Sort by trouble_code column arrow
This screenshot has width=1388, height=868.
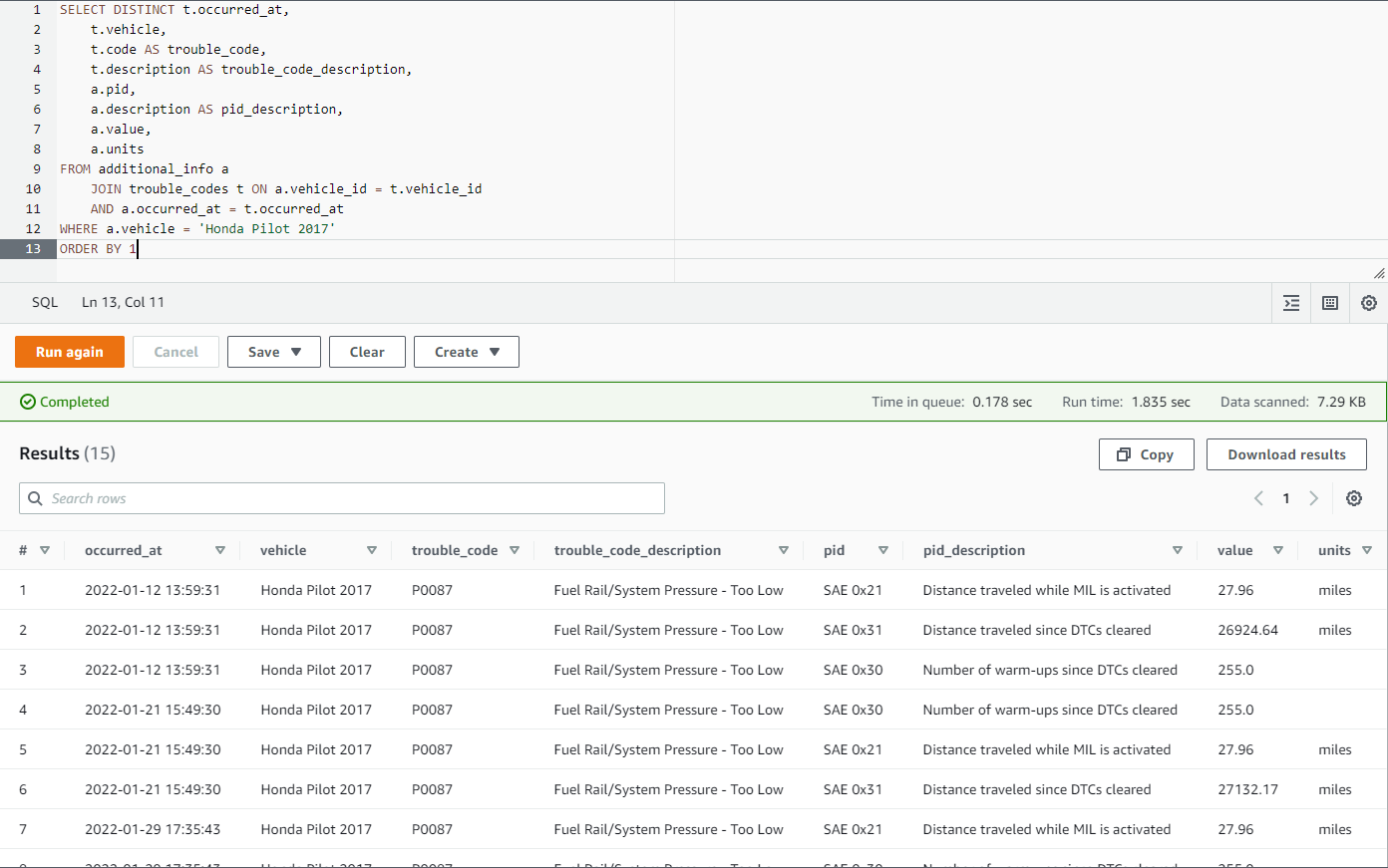[x=515, y=550]
